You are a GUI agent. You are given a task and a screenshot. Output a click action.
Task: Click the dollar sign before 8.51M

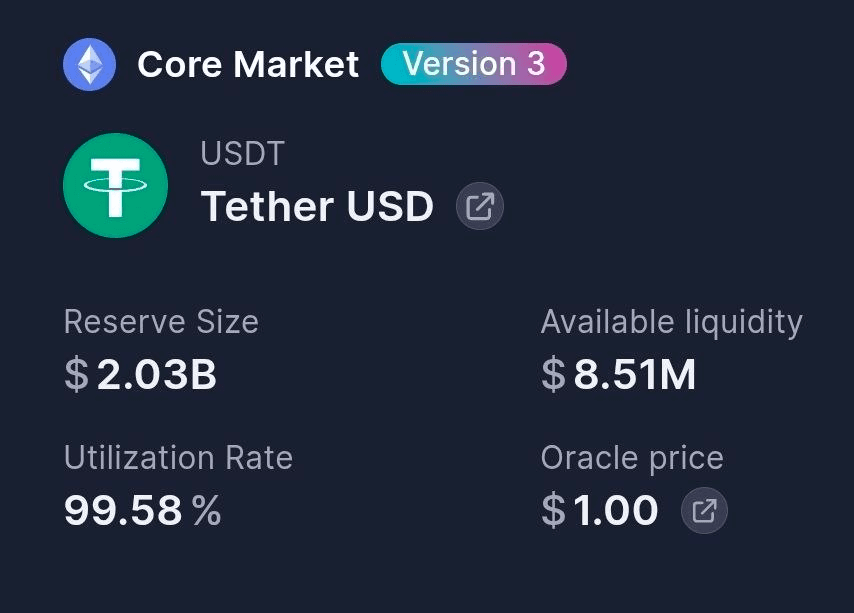pos(553,375)
